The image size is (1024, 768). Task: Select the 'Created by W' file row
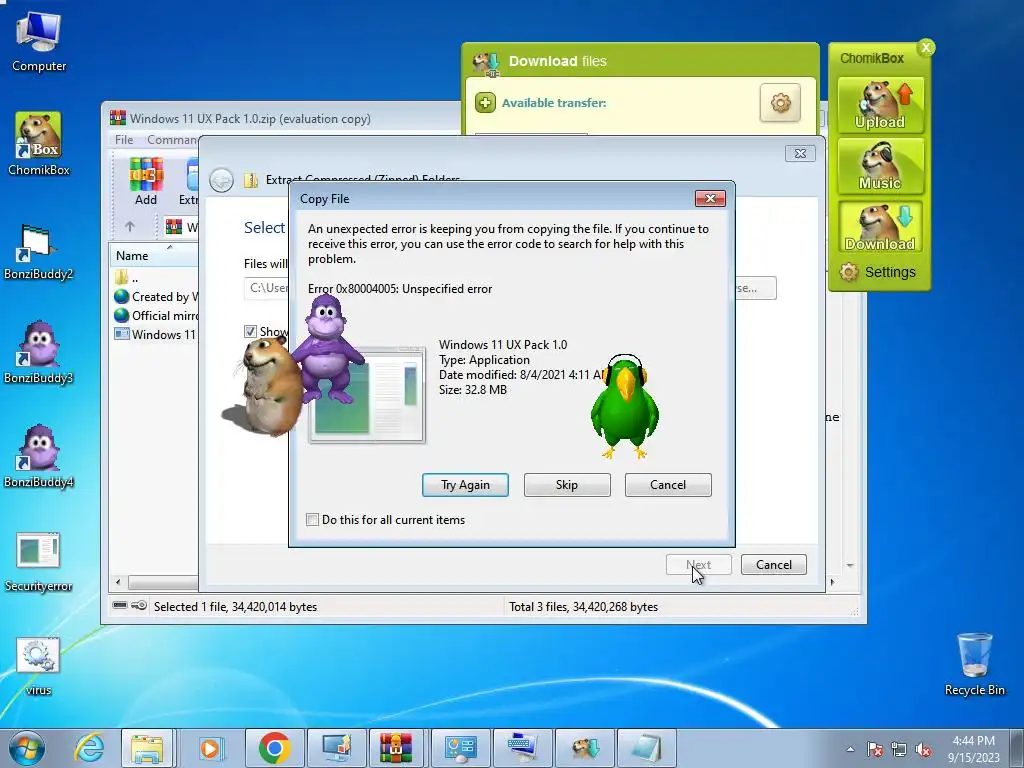pyautogui.click(x=155, y=296)
